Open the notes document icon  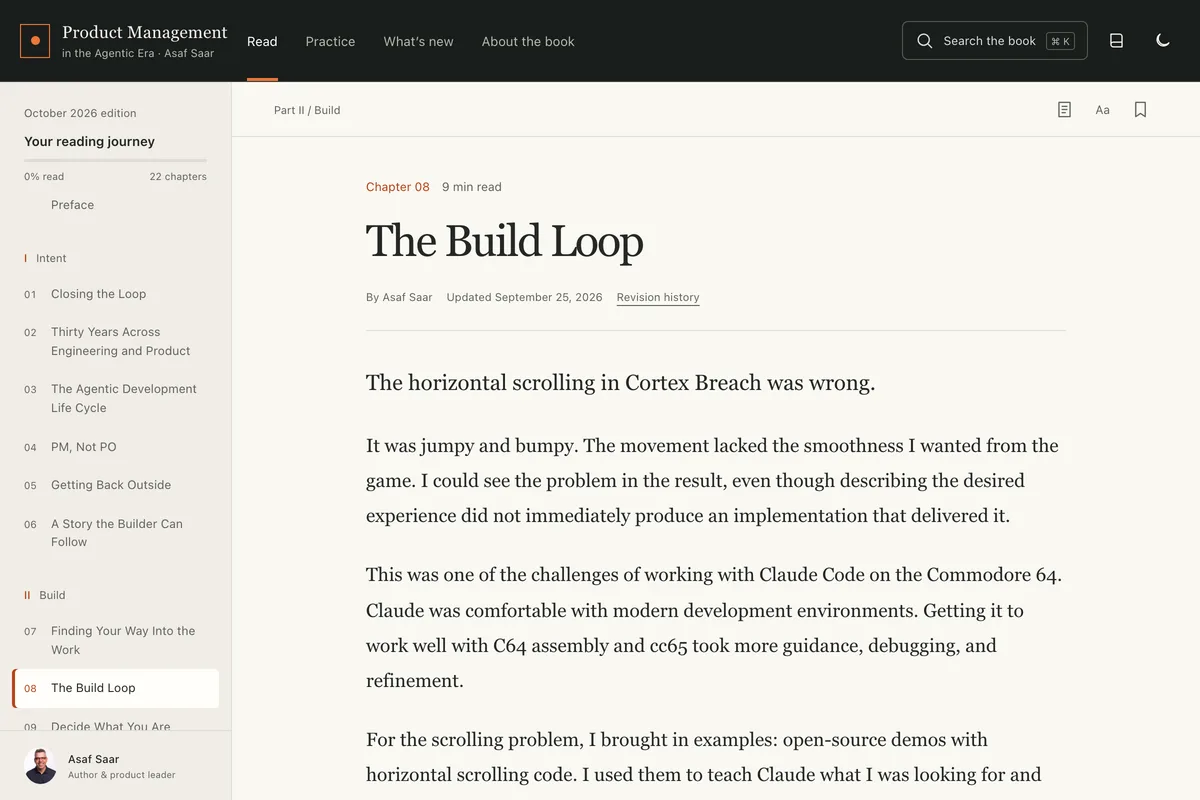click(1064, 110)
